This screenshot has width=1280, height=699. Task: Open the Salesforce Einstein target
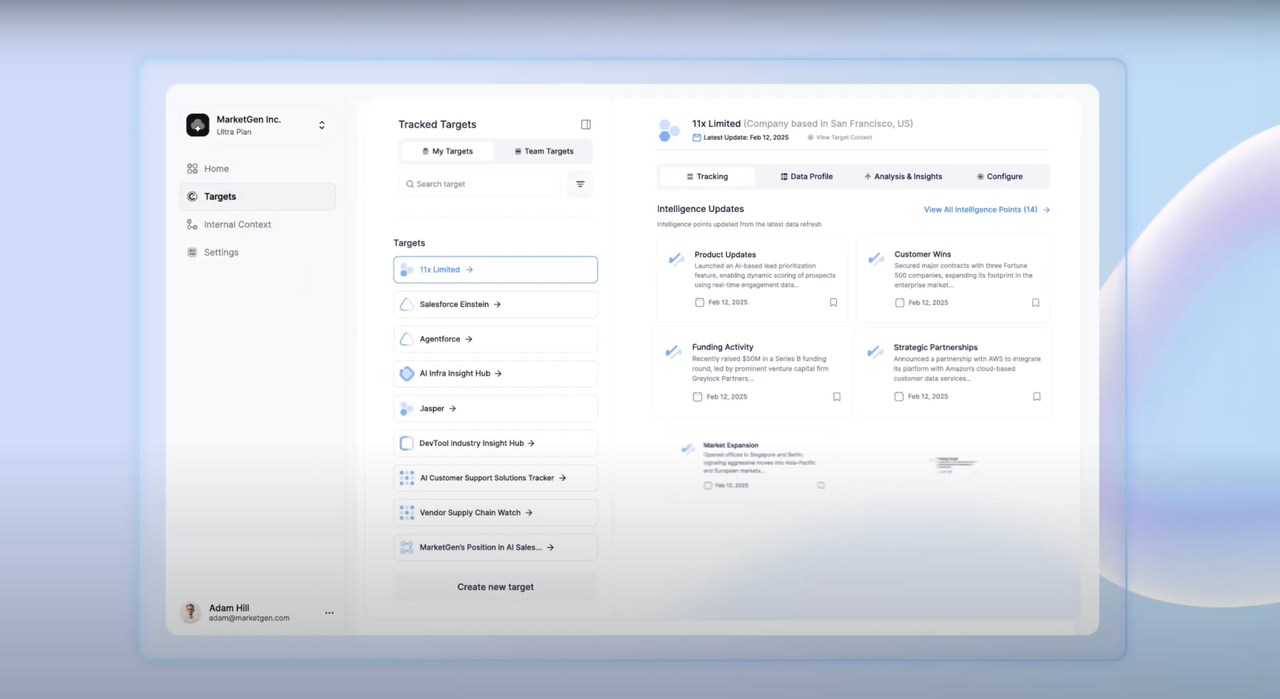(x=496, y=304)
